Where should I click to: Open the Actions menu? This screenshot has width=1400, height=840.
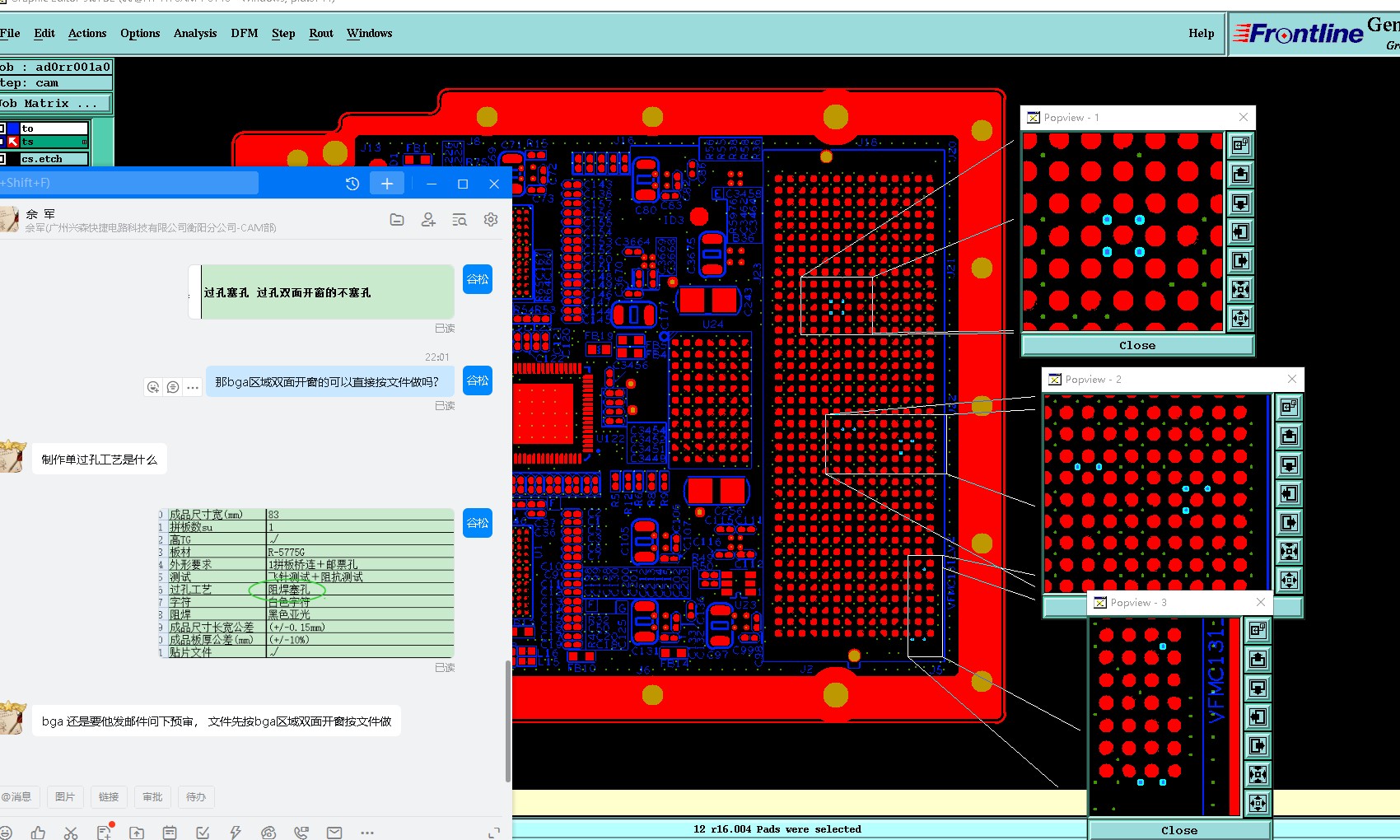point(87,33)
